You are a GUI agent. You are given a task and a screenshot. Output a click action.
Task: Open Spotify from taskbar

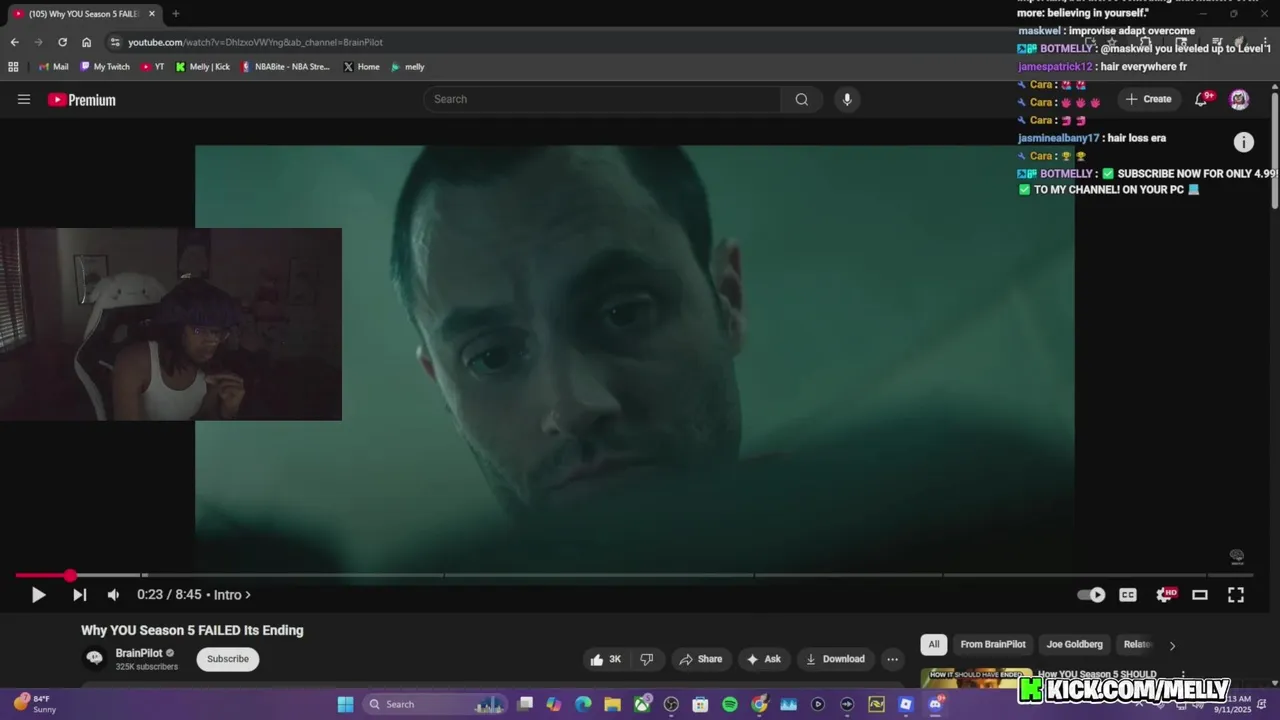click(730, 704)
